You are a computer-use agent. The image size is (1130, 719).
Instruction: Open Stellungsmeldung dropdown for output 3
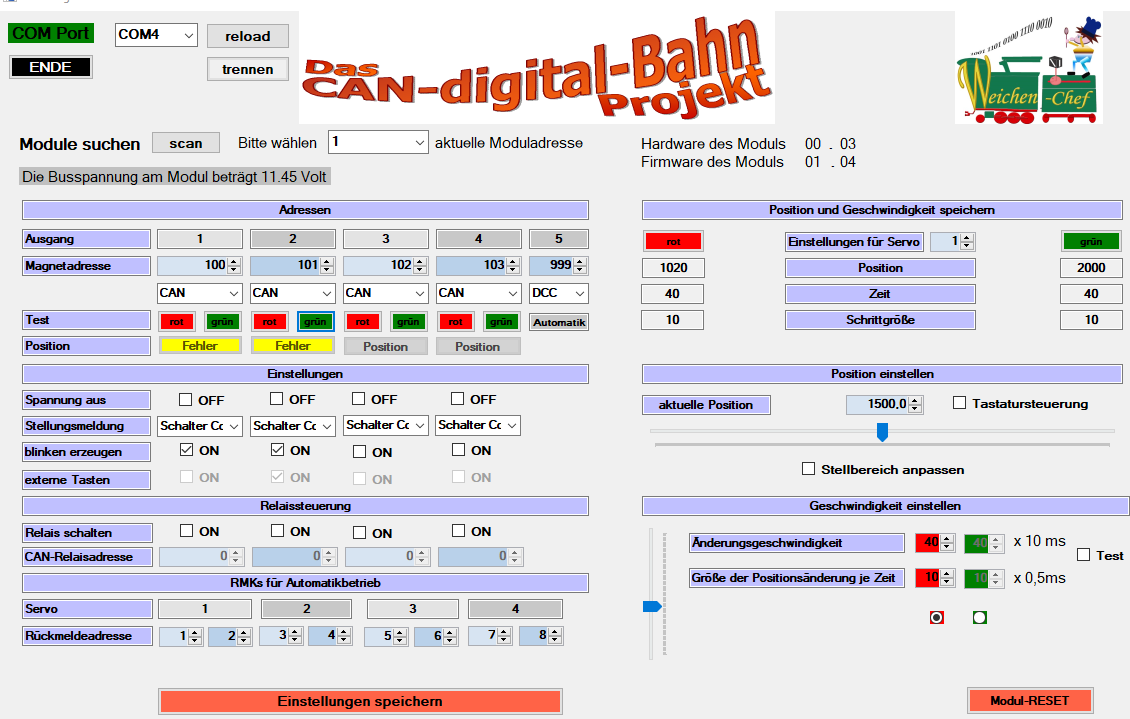[x=386, y=425]
